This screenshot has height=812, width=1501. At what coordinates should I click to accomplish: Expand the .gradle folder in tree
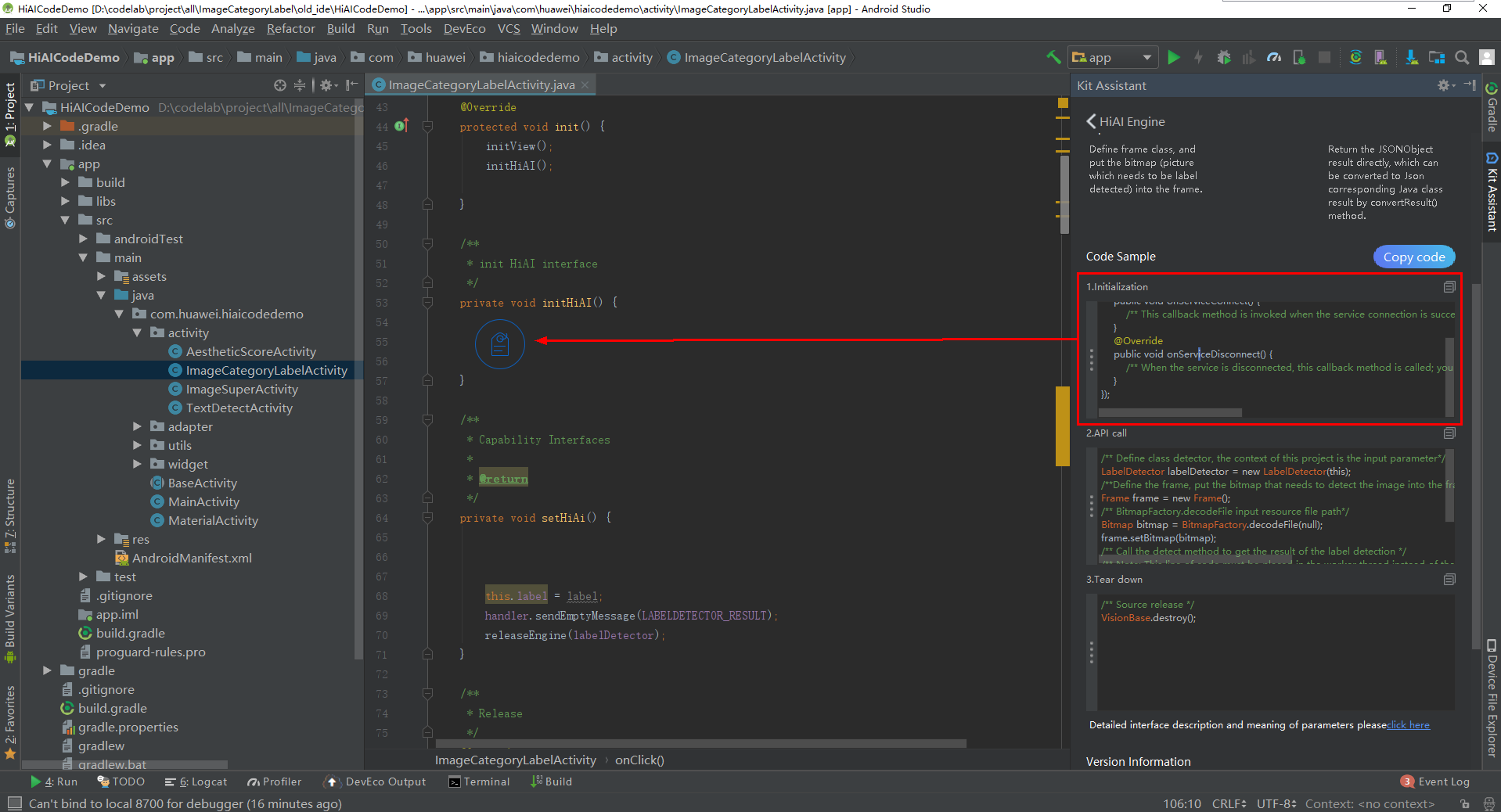point(48,126)
